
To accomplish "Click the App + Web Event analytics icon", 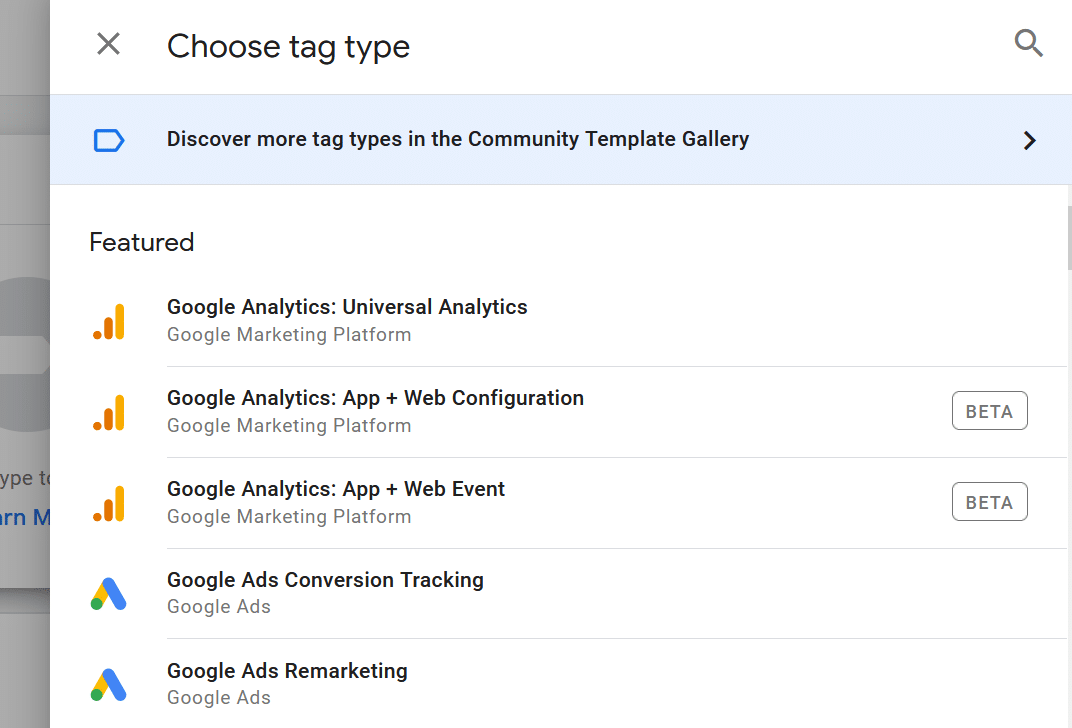I will tap(109, 503).
